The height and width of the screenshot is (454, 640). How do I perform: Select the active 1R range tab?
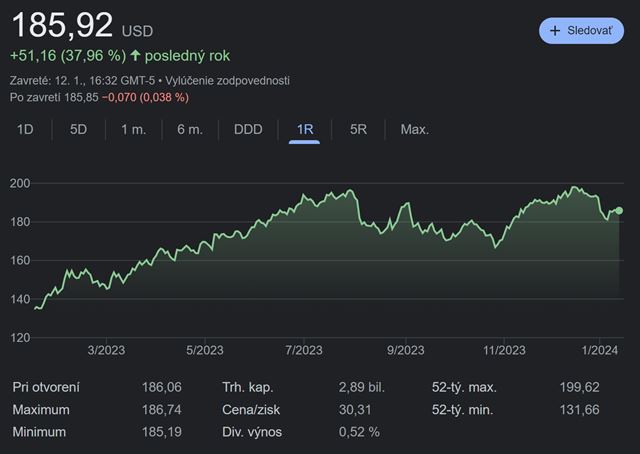point(305,130)
